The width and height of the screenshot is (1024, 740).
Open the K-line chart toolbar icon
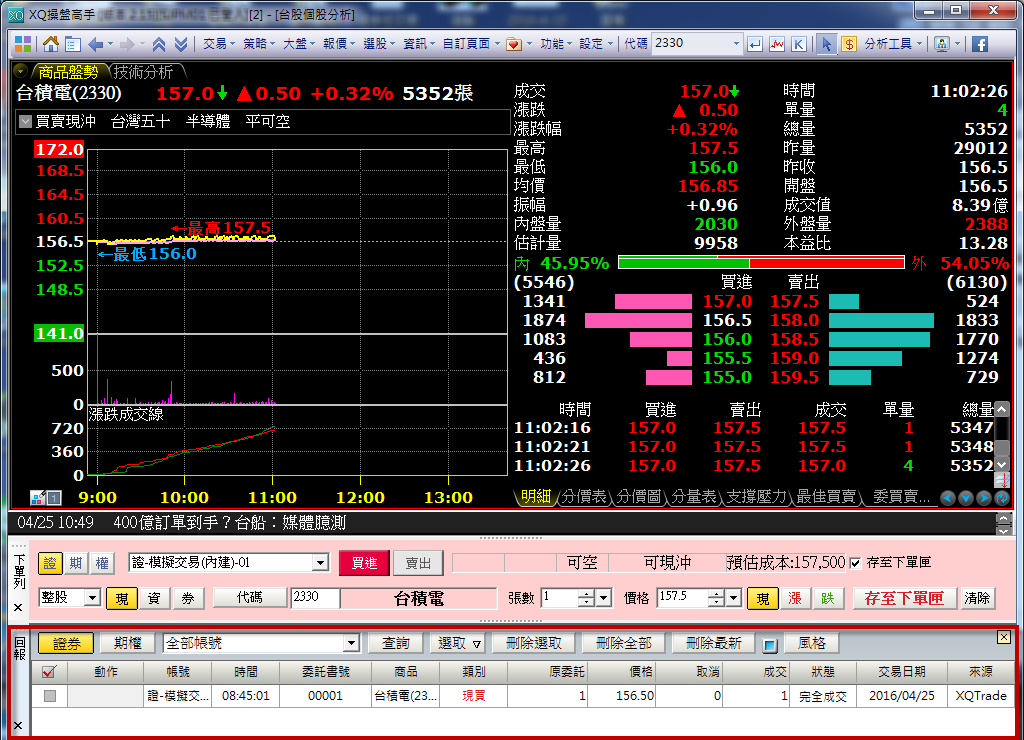[x=799, y=44]
